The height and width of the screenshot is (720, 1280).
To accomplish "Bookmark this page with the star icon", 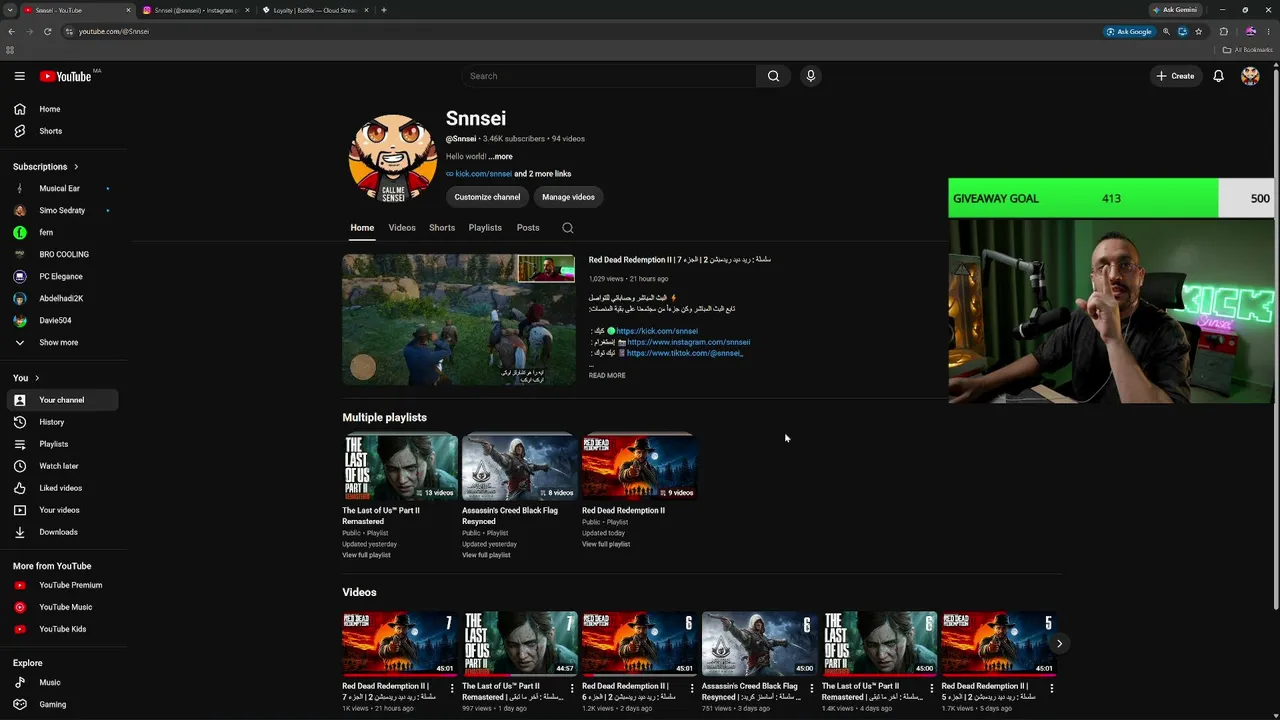I will click(x=1198, y=31).
